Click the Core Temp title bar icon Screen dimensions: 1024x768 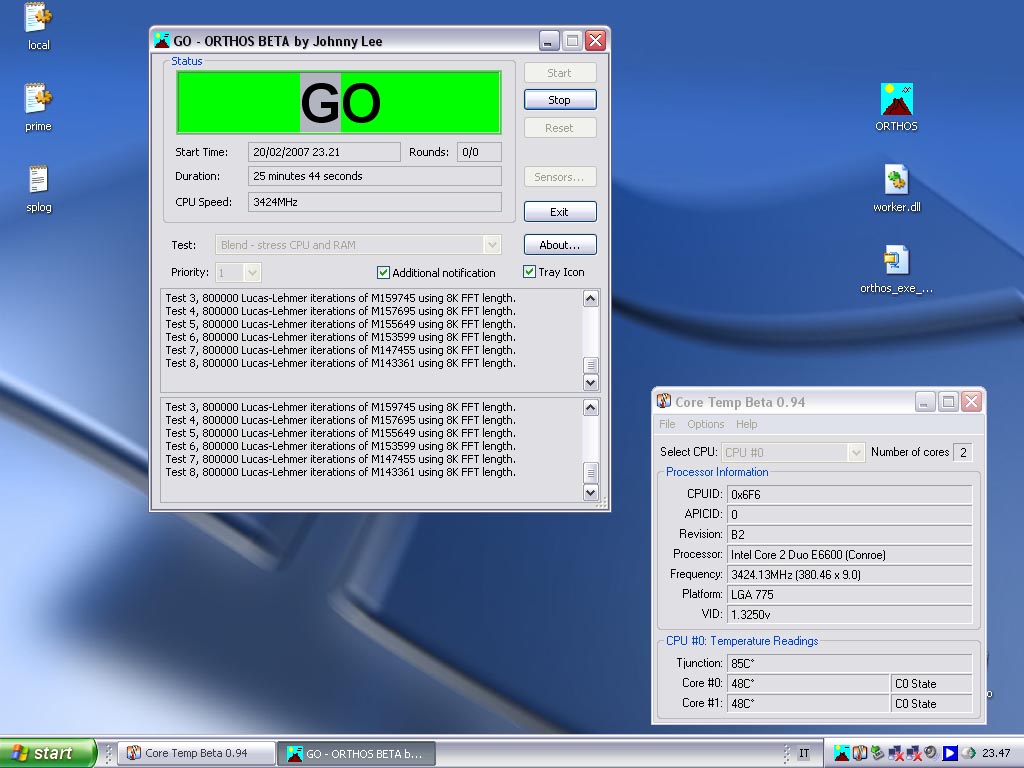click(x=664, y=401)
